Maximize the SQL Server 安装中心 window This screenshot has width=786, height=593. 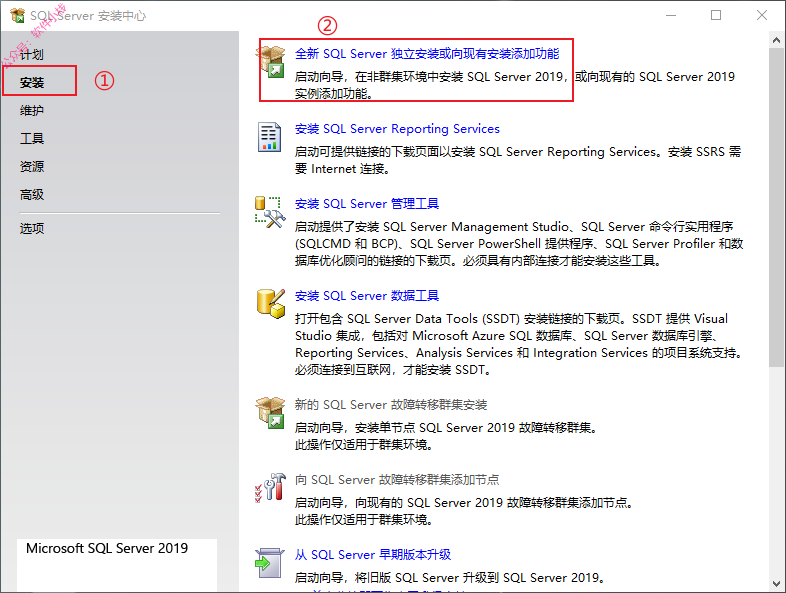tap(716, 16)
